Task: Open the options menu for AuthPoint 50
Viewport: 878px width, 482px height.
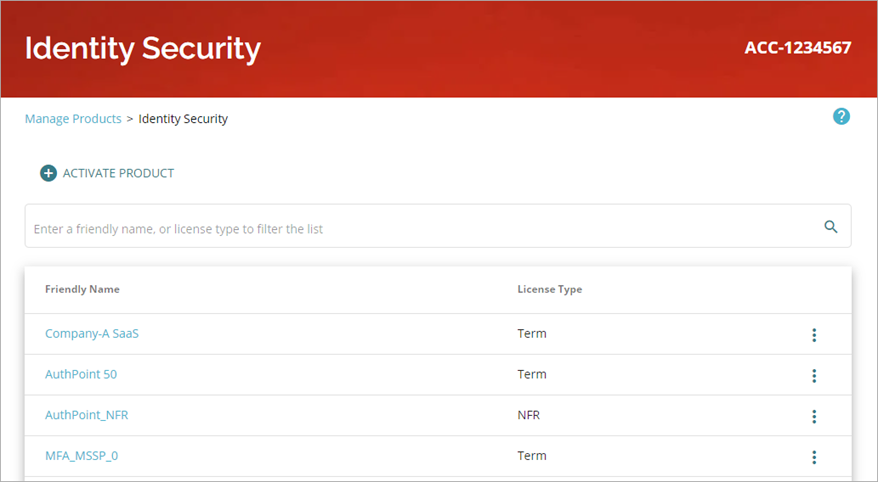Action: click(x=814, y=376)
